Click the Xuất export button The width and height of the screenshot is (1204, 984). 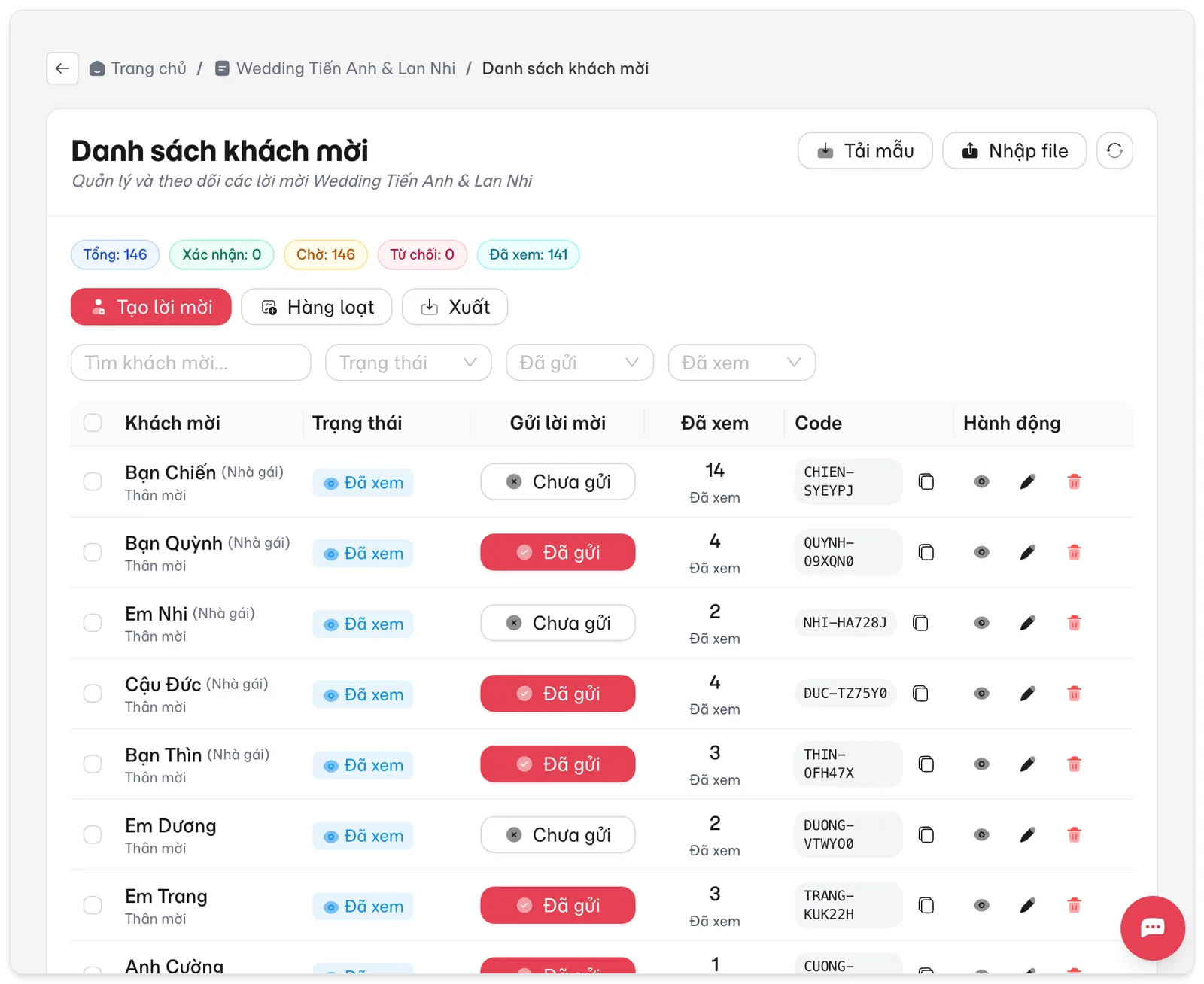[455, 307]
